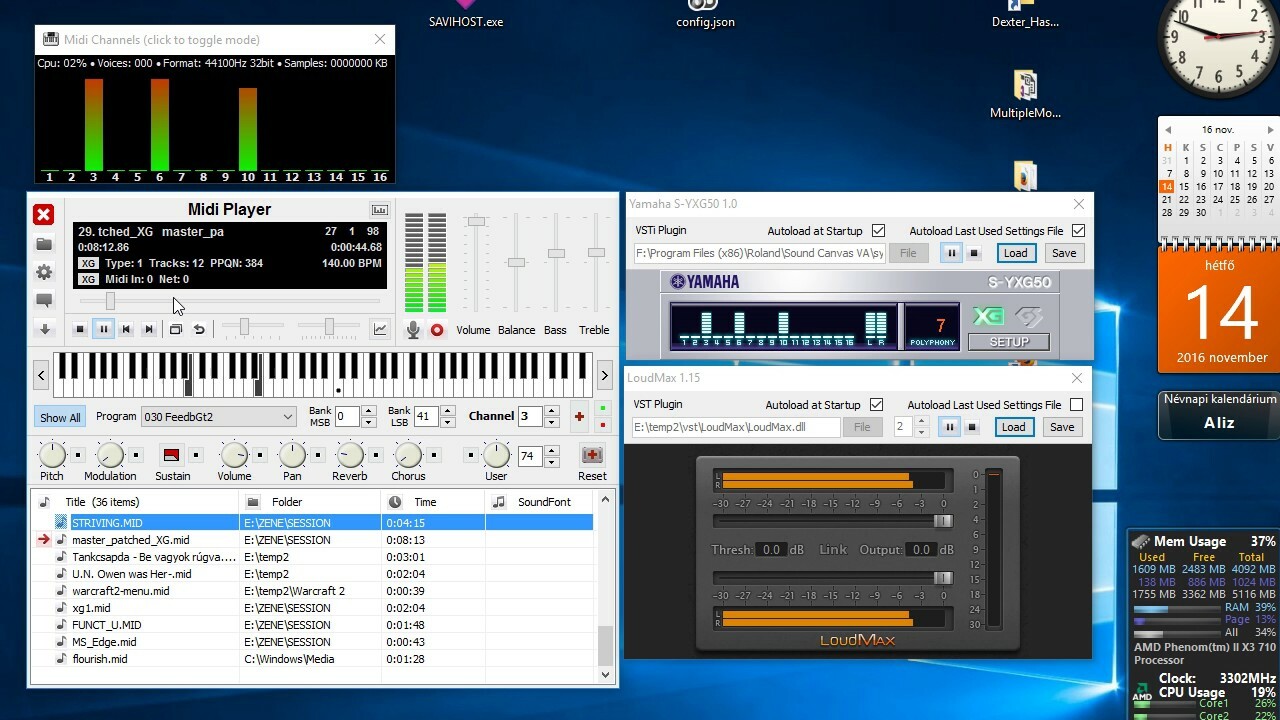1280x720 pixels.
Task: Pause the LoudMax plugin
Action: tap(949, 427)
